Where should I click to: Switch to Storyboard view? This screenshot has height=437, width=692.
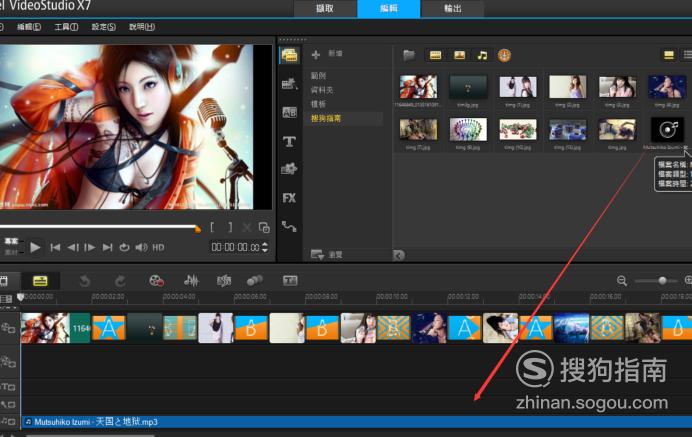tap(4, 281)
